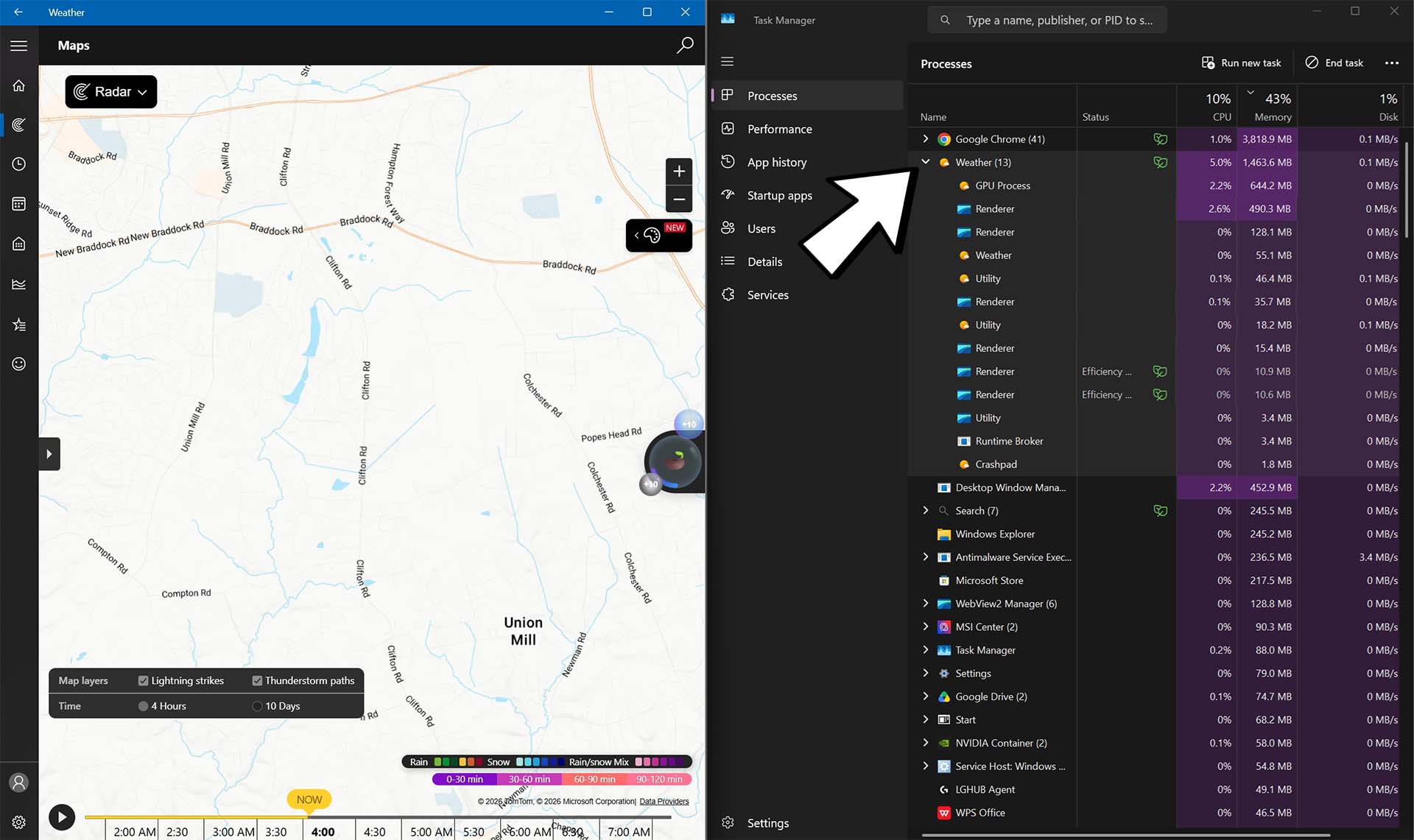Open Weather app settings gear icon
This screenshot has width=1414, height=840.
coord(19,822)
